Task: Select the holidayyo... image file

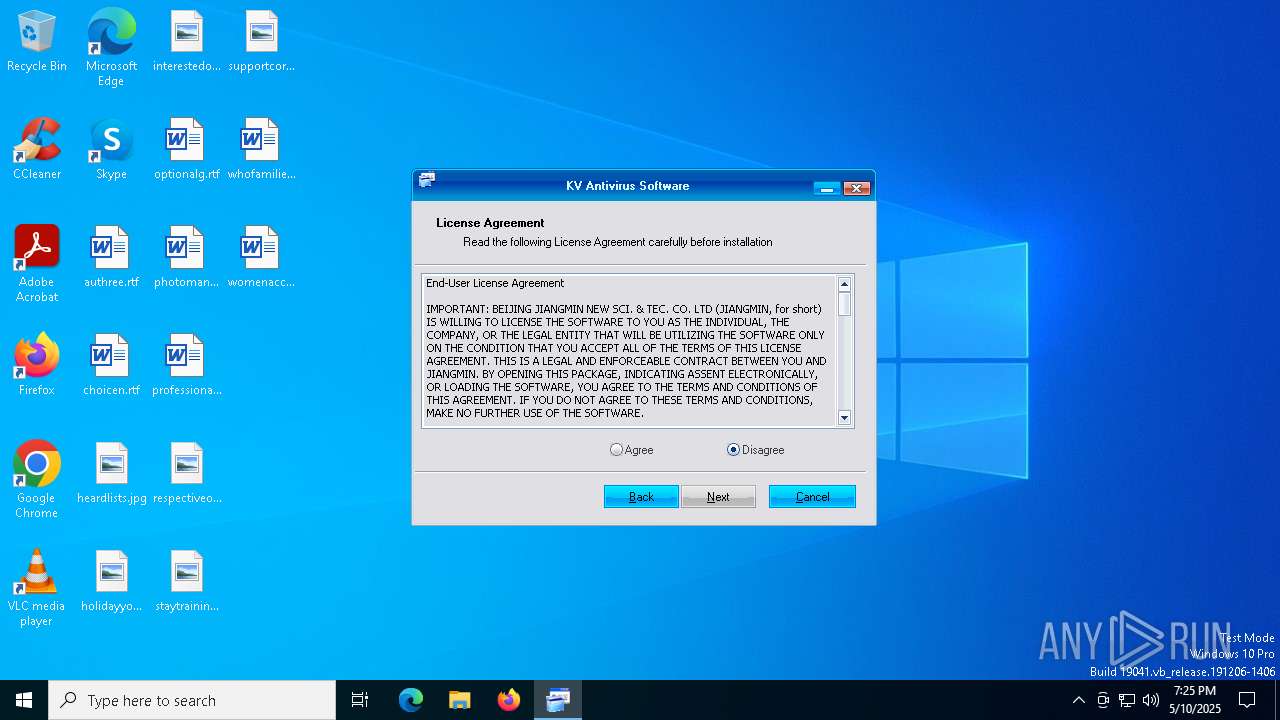Action: coord(111,582)
